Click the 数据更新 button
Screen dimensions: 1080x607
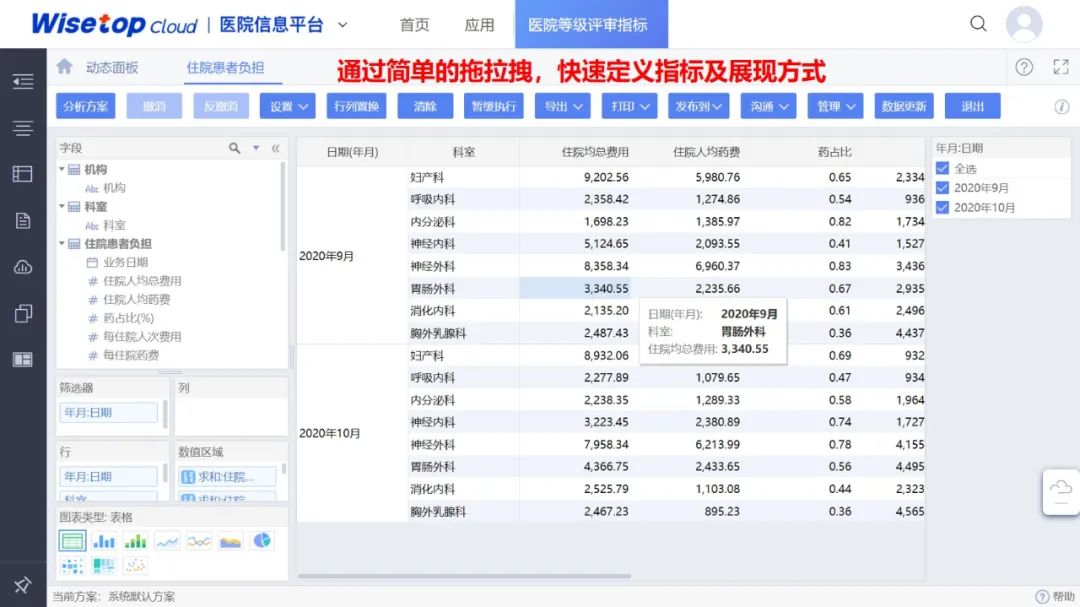click(904, 106)
